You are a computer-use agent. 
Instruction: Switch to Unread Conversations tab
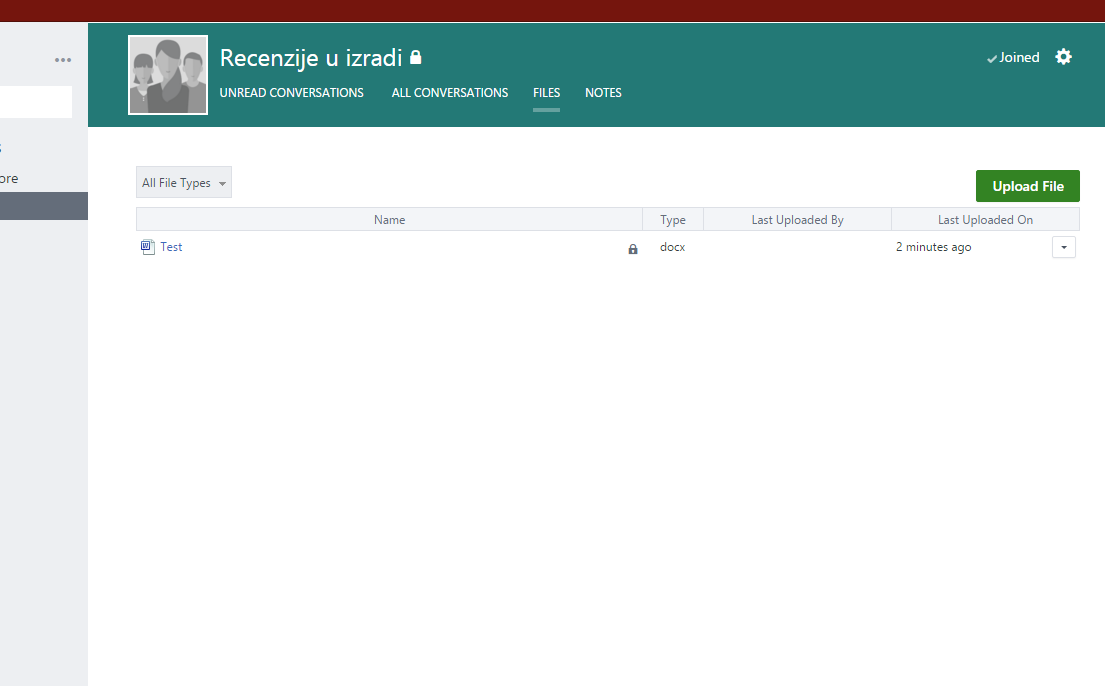pyautogui.click(x=291, y=93)
